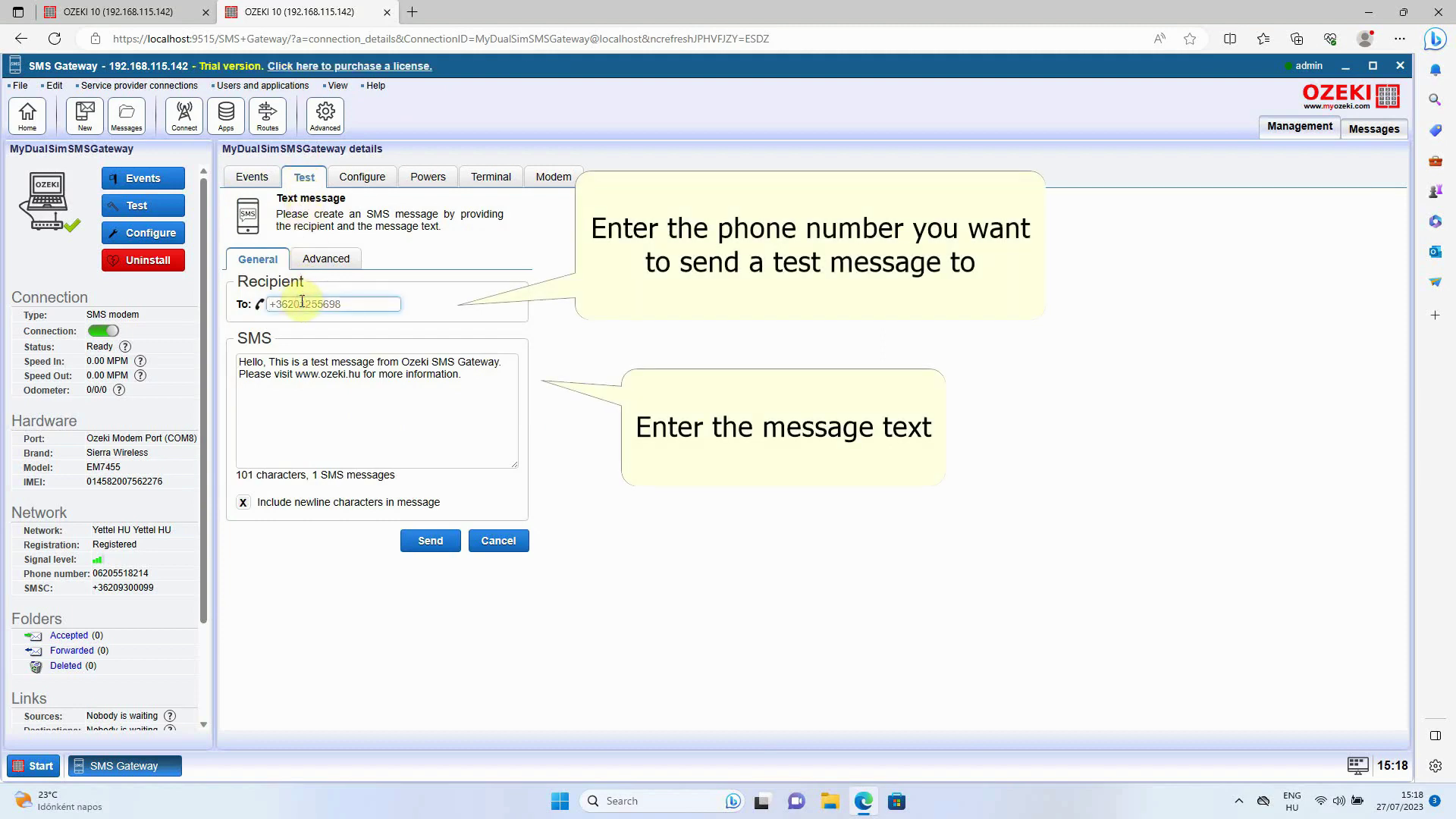Click the help icon next to Speed Out

pos(140,375)
